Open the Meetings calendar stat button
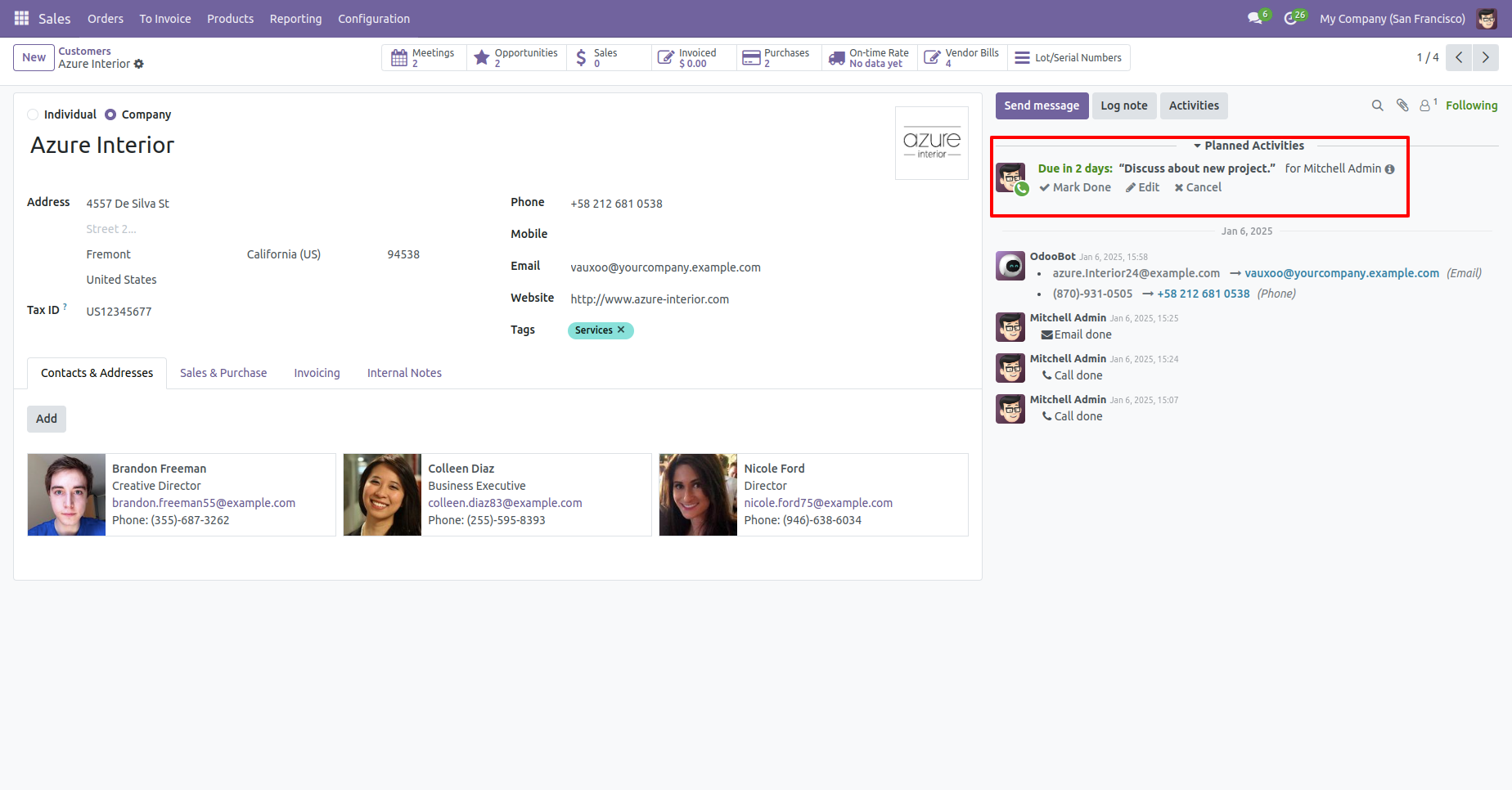This screenshot has height=790, width=1512. (424, 58)
